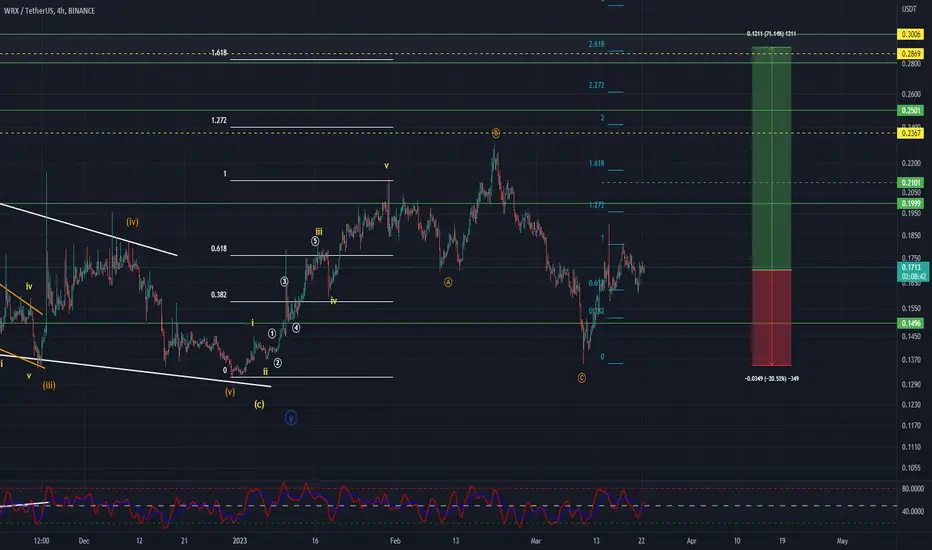Select the white 1.272 Fibonacci level label
Image resolution: width=932 pixels, height=550 pixels.
pyautogui.click(x=219, y=120)
